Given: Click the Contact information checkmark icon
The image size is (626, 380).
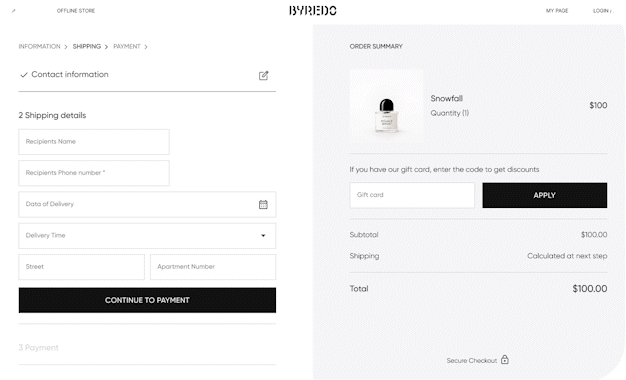Looking at the screenshot, I should pyautogui.click(x=24, y=75).
